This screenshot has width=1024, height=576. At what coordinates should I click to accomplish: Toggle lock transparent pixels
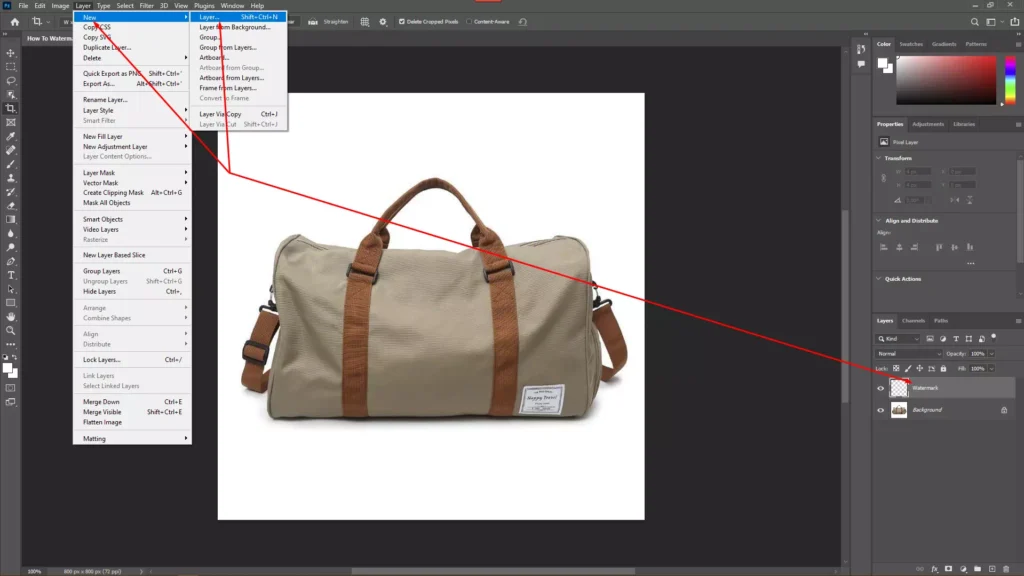pyautogui.click(x=896, y=369)
